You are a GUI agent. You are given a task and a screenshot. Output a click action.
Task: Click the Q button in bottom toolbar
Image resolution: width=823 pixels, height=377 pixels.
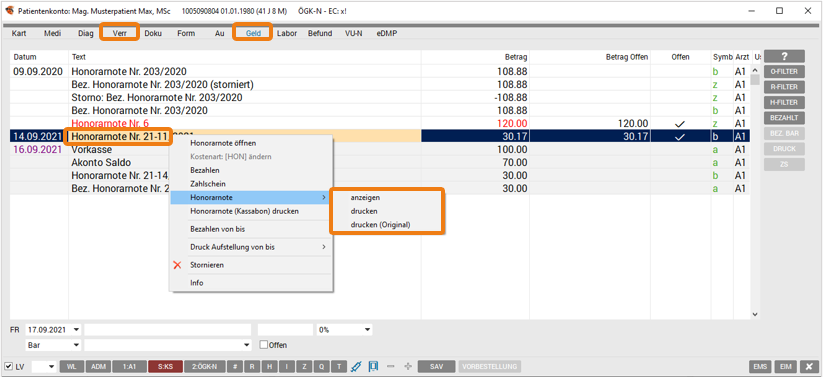pyautogui.click(x=322, y=366)
